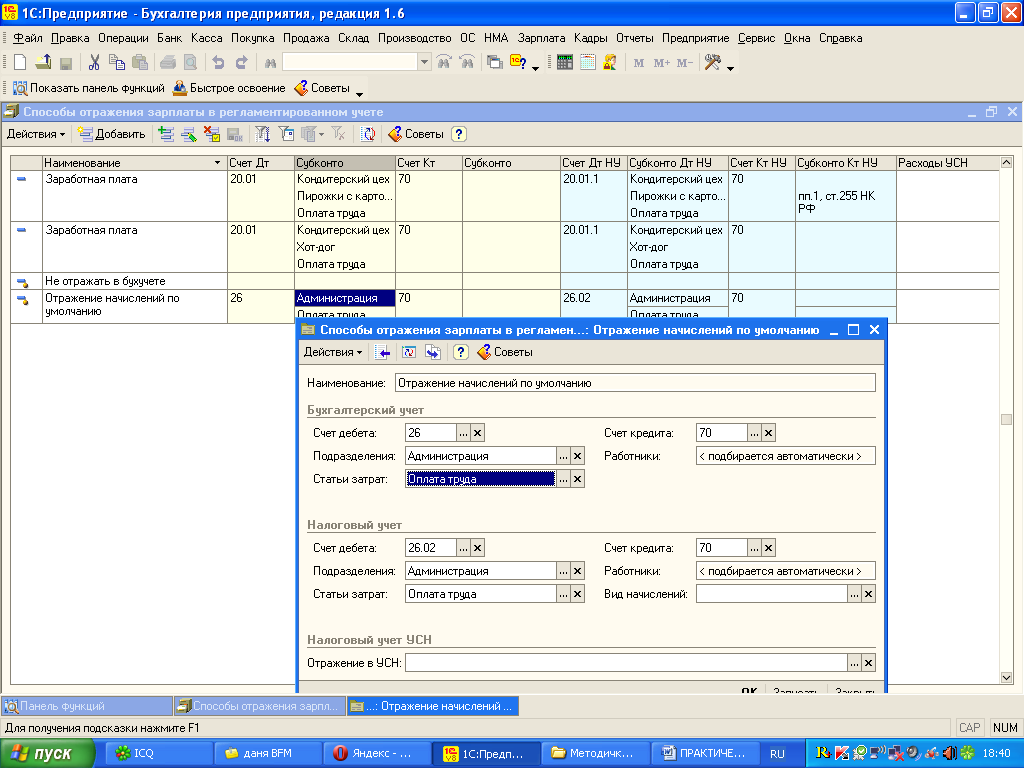The width and height of the screenshot is (1024, 768).
Task: Switch to ICQ in the taskbar
Action: [x=160, y=754]
